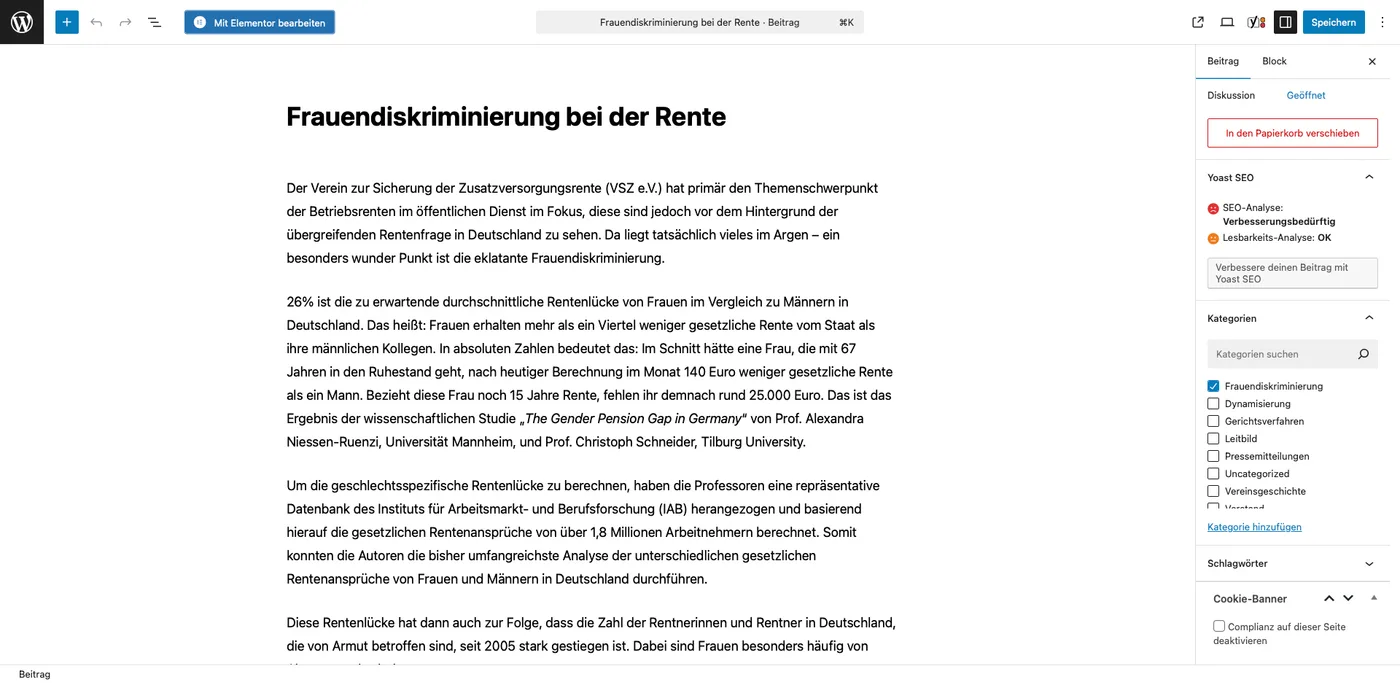
Task: Redo the last change
Action: click(125, 22)
